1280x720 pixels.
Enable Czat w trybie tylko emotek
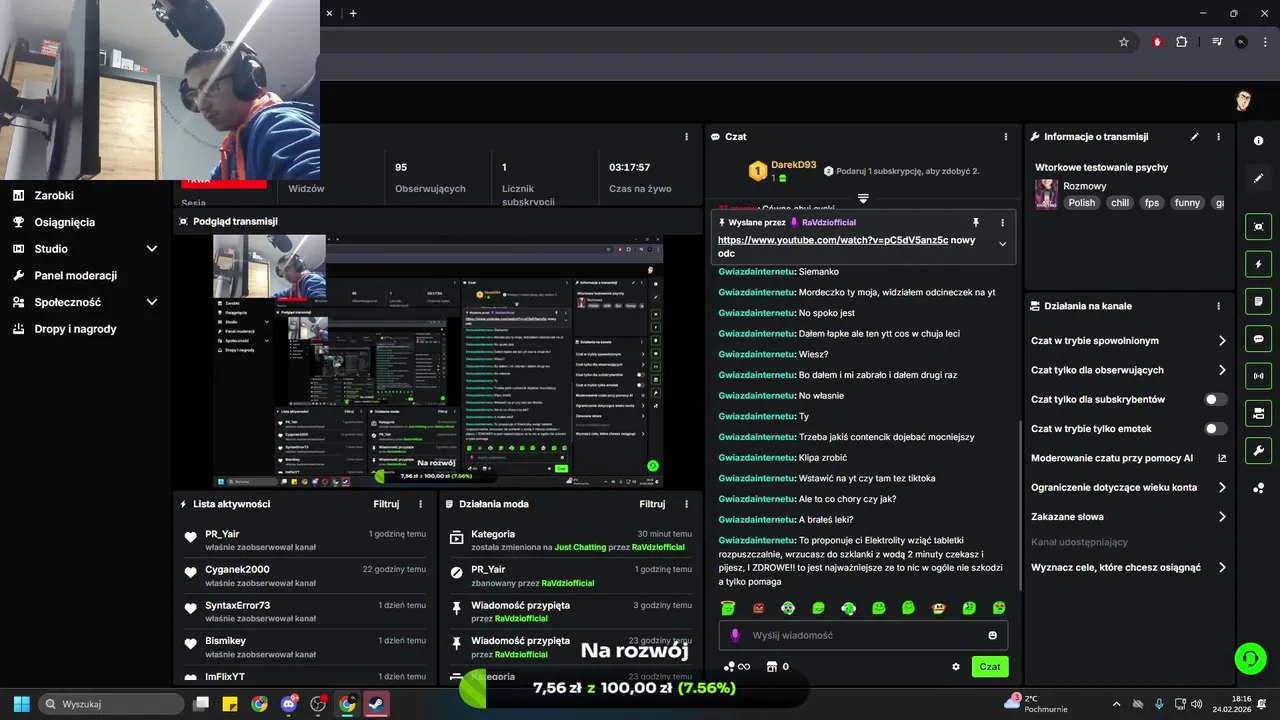coord(1215,429)
